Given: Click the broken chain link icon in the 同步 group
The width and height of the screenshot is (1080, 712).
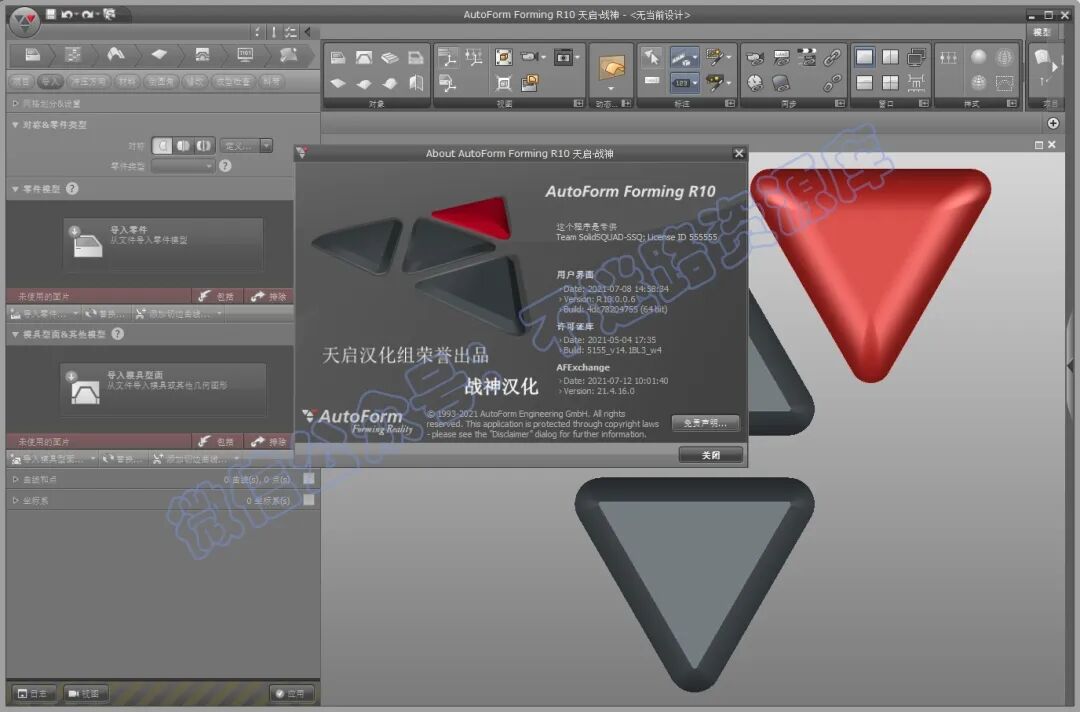Looking at the screenshot, I should [x=832, y=83].
